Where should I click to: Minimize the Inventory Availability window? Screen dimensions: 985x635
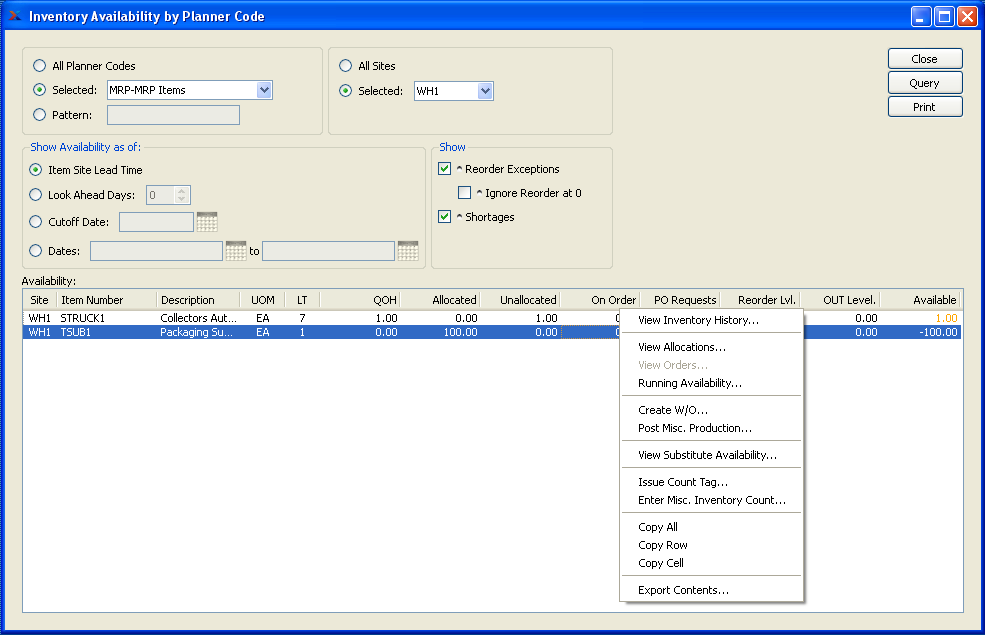tap(921, 17)
